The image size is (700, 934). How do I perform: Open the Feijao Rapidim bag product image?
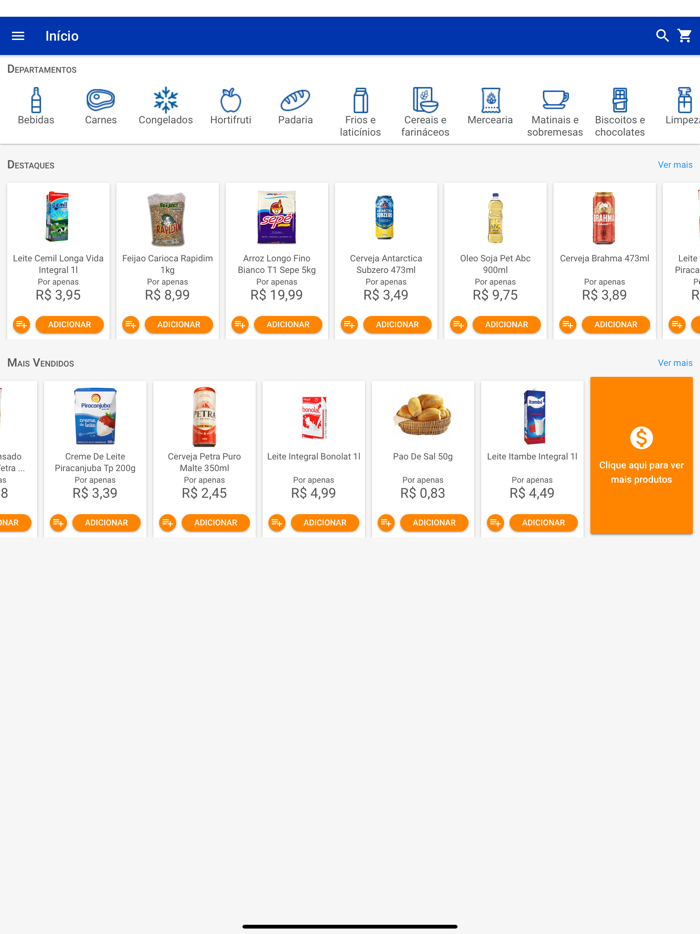pyautogui.click(x=167, y=219)
